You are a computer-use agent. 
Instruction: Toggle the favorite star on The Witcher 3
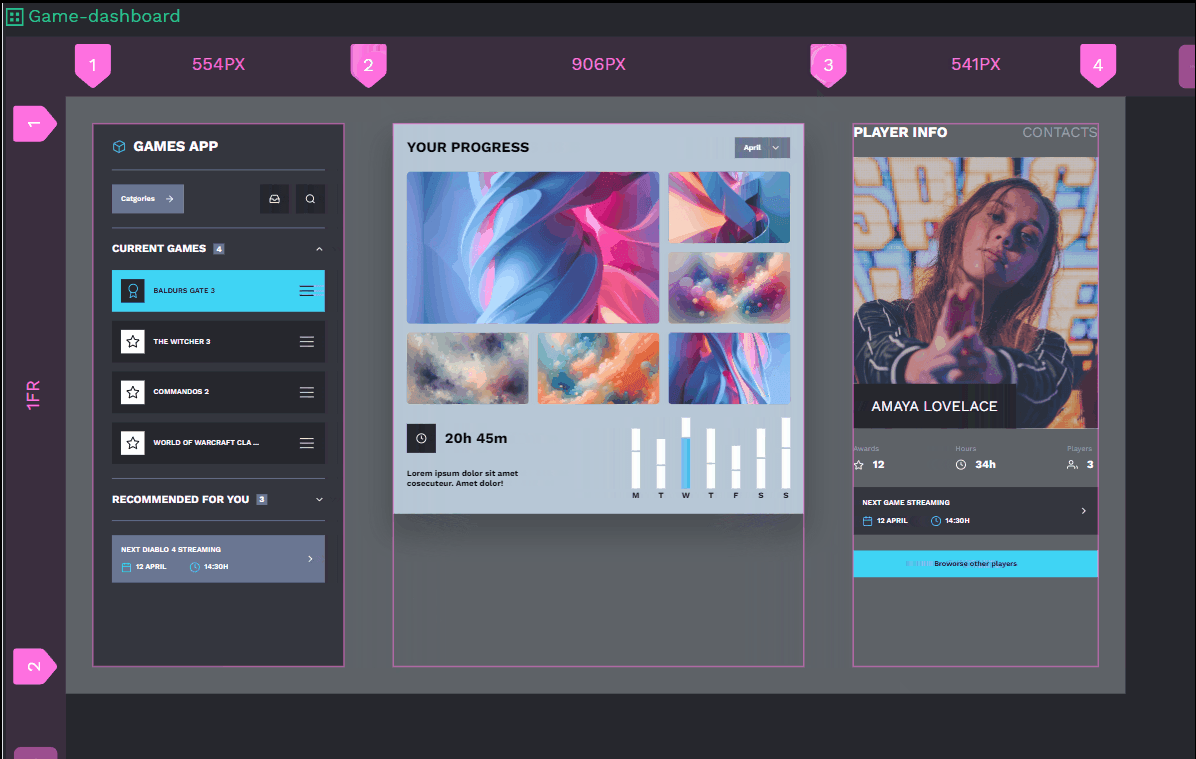point(133,341)
